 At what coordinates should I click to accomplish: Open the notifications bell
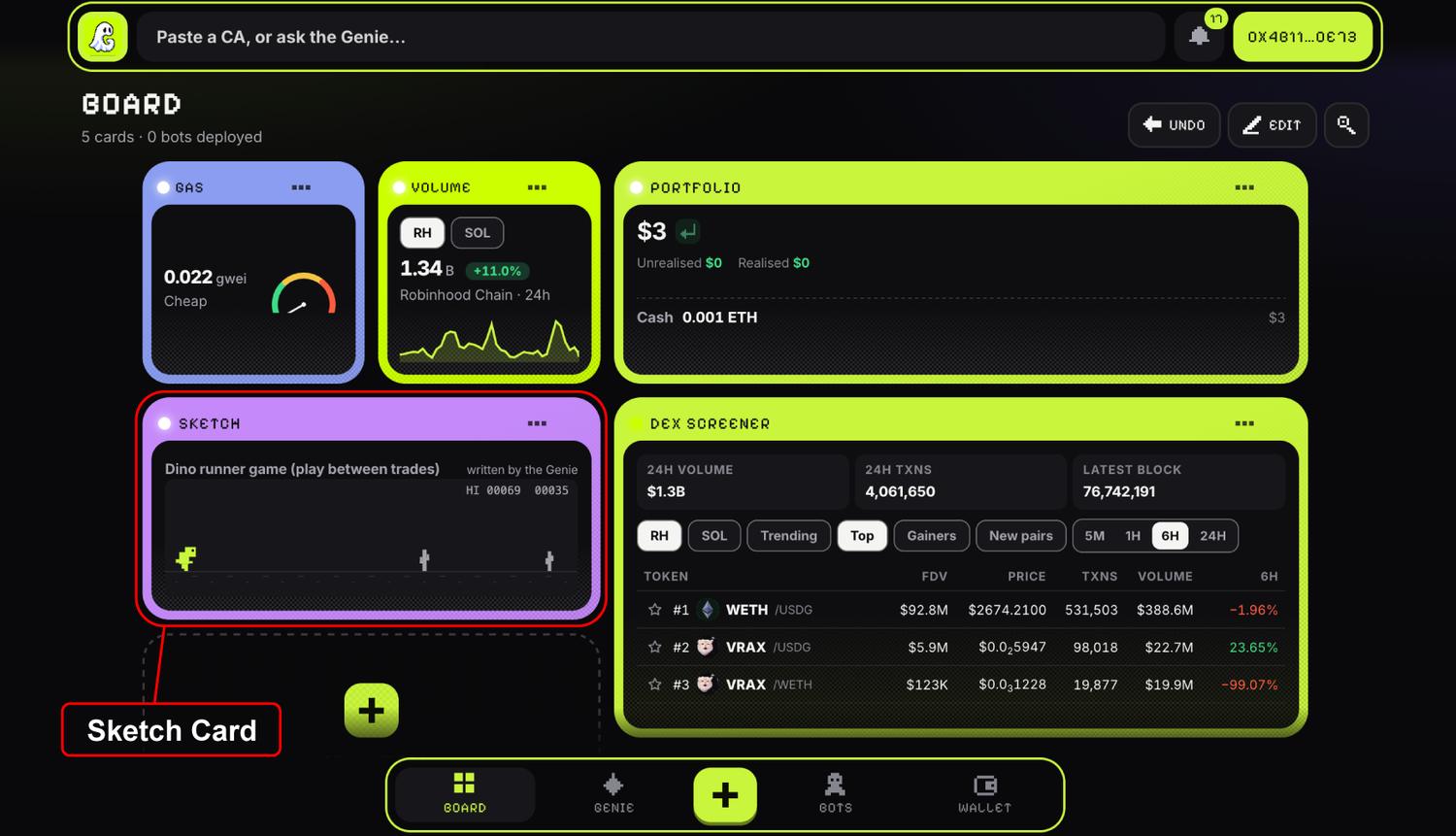[1200, 37]
